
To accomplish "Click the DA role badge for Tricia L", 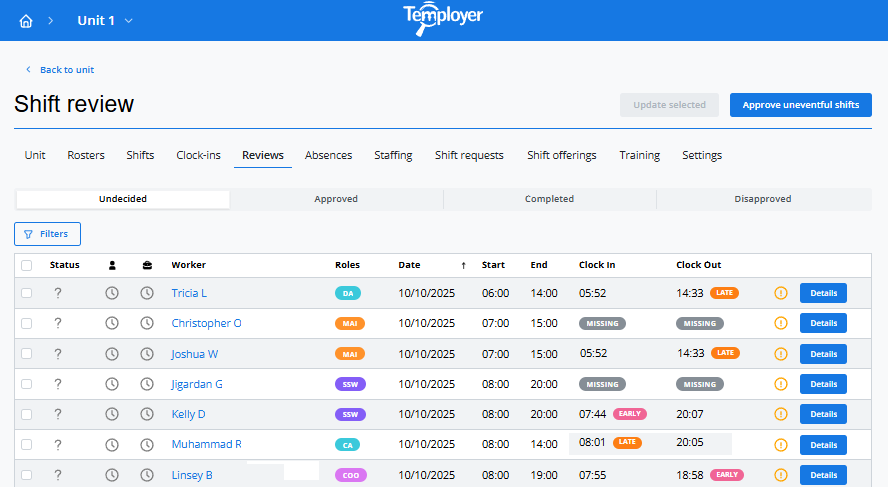I will click(x=348, y=293).
